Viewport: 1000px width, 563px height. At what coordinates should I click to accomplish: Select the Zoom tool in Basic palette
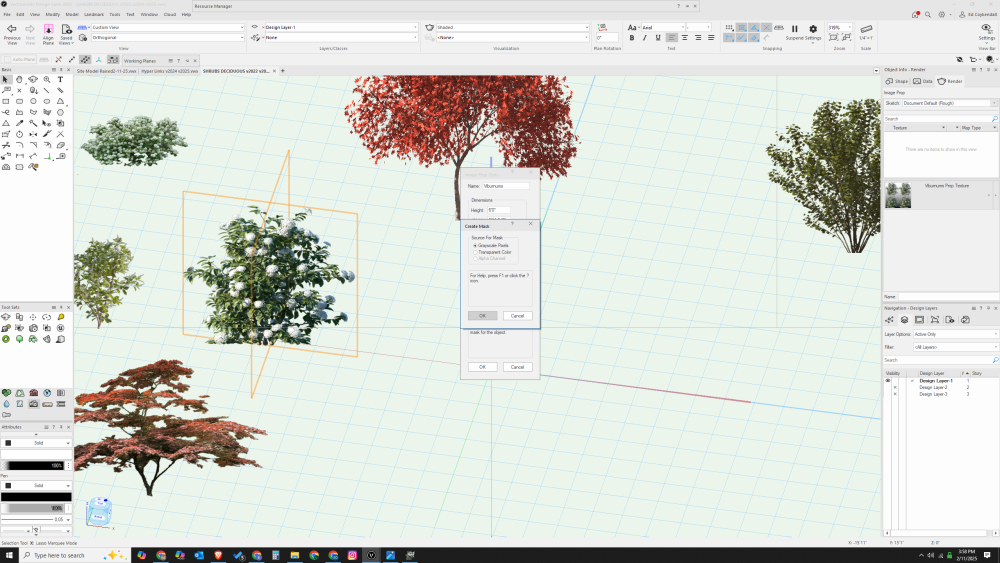tap(47, 79)
